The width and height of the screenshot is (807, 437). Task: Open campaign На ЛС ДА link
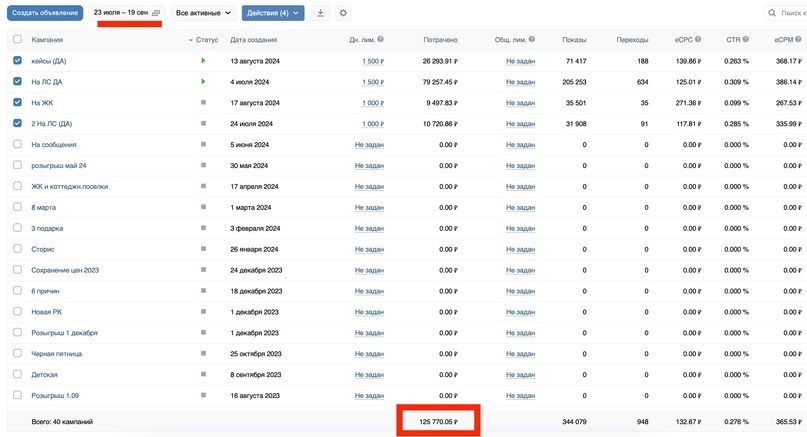click(46, 82)
